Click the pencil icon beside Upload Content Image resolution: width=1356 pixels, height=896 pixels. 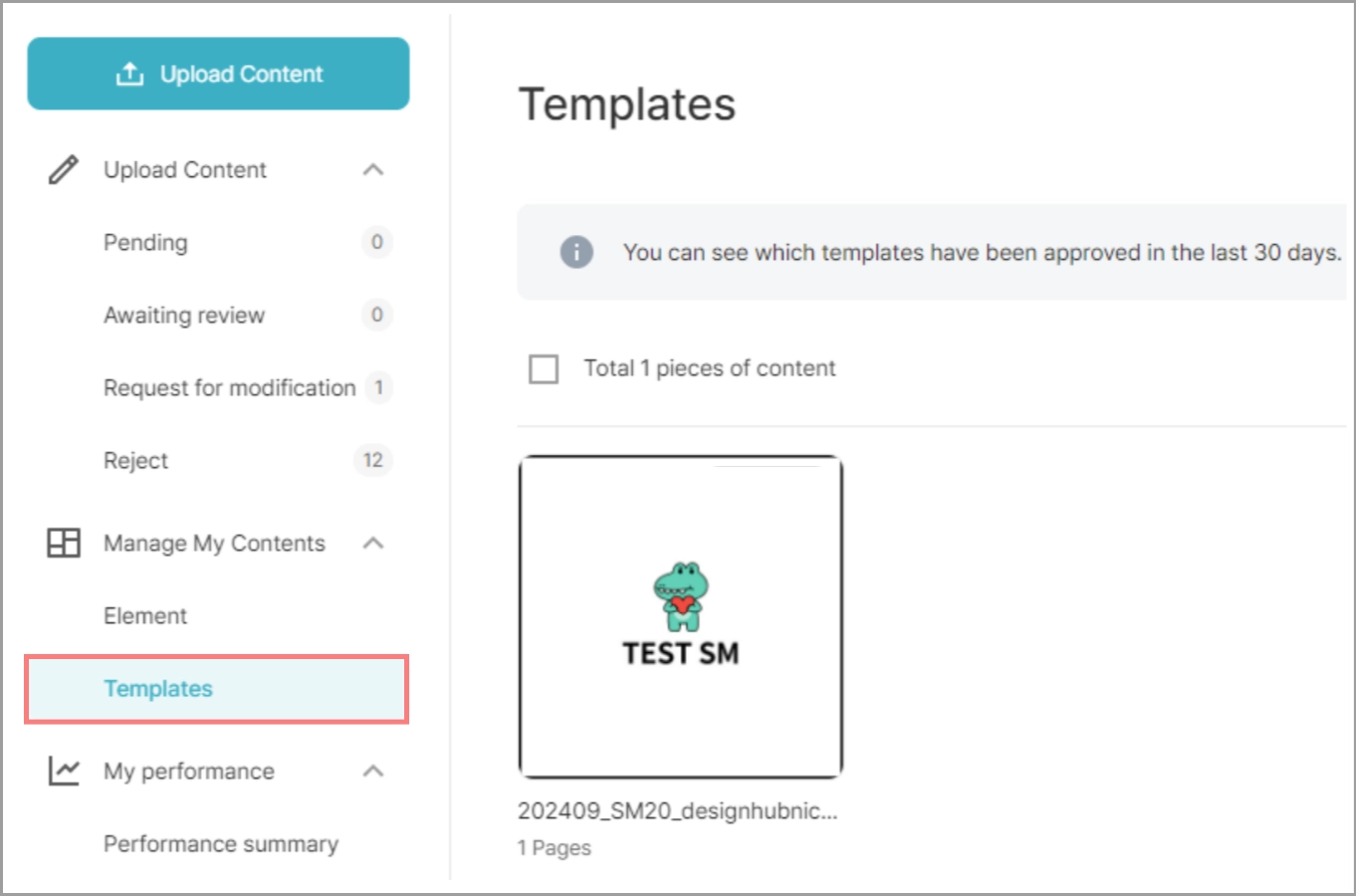63,170
